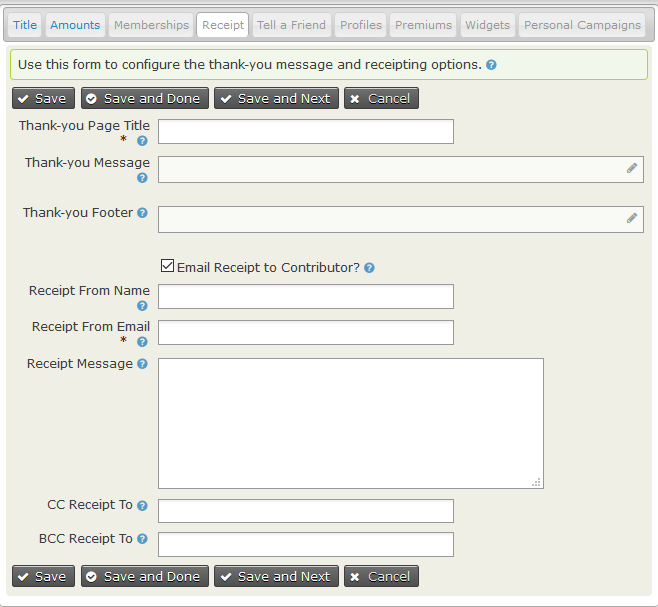658x607 pixels.
Task: Uncheck Email Receipt to Contributor checkbox
Action: click(x=167, y=266)
